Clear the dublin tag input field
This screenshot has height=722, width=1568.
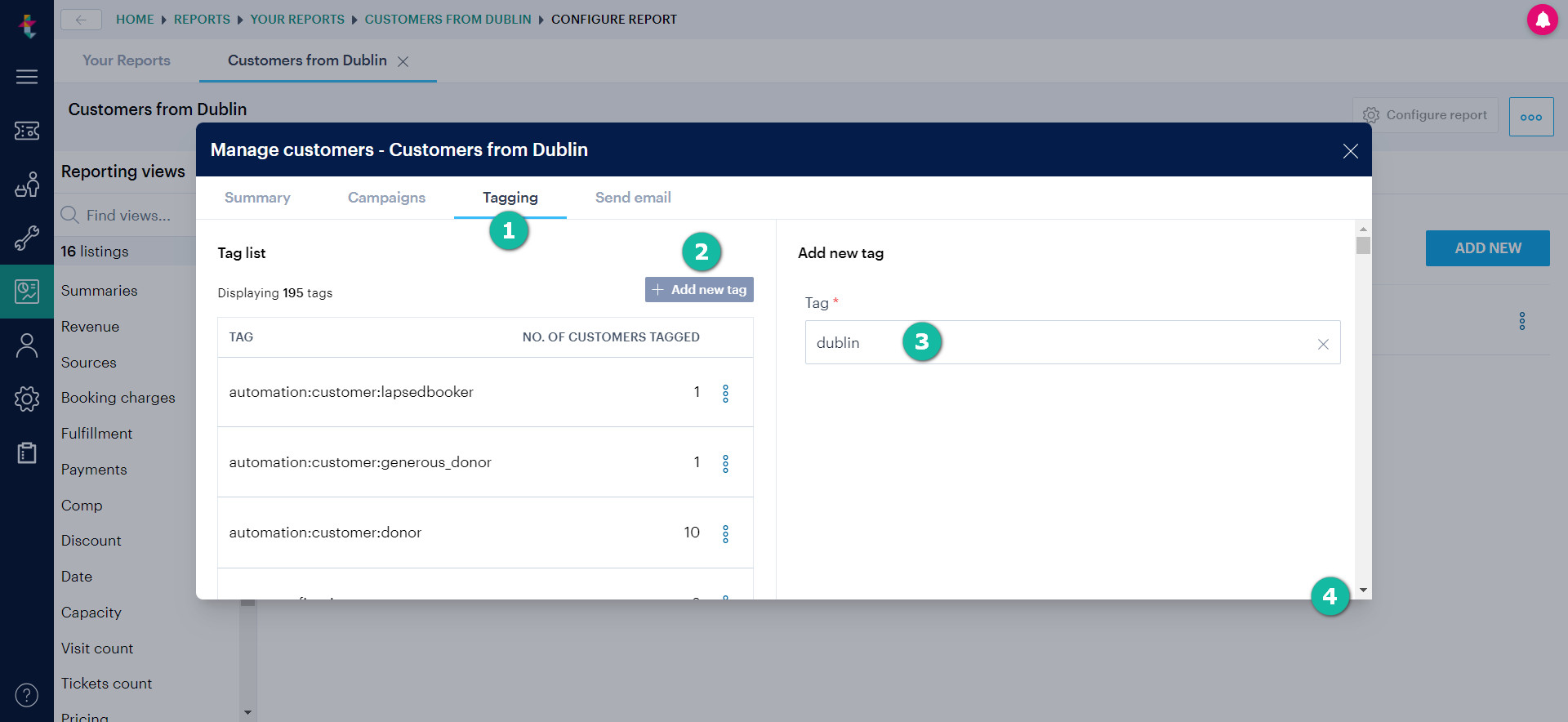[x=1323, y=345]
